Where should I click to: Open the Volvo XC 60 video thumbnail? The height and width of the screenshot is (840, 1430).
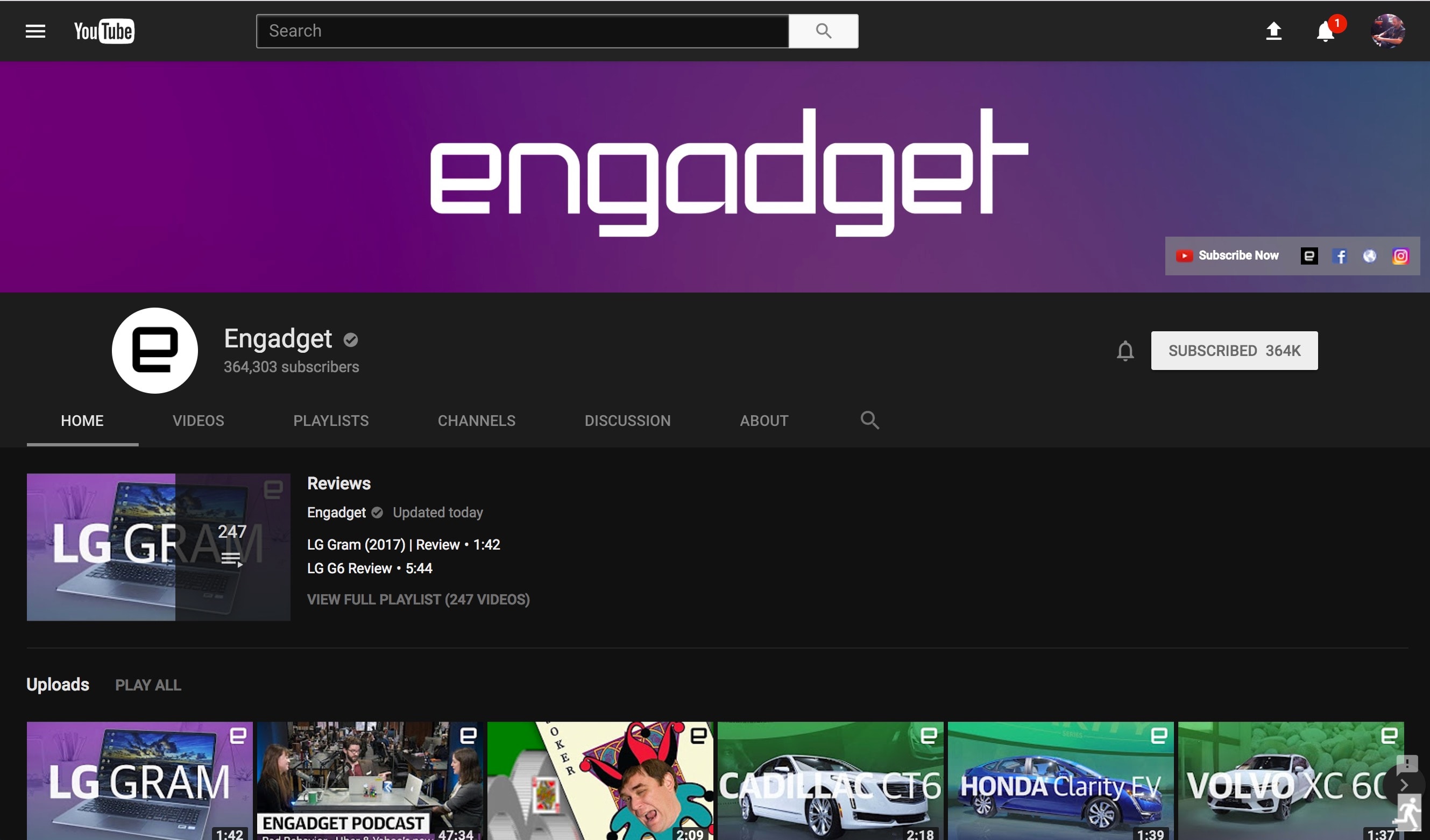coord(1291,781)
